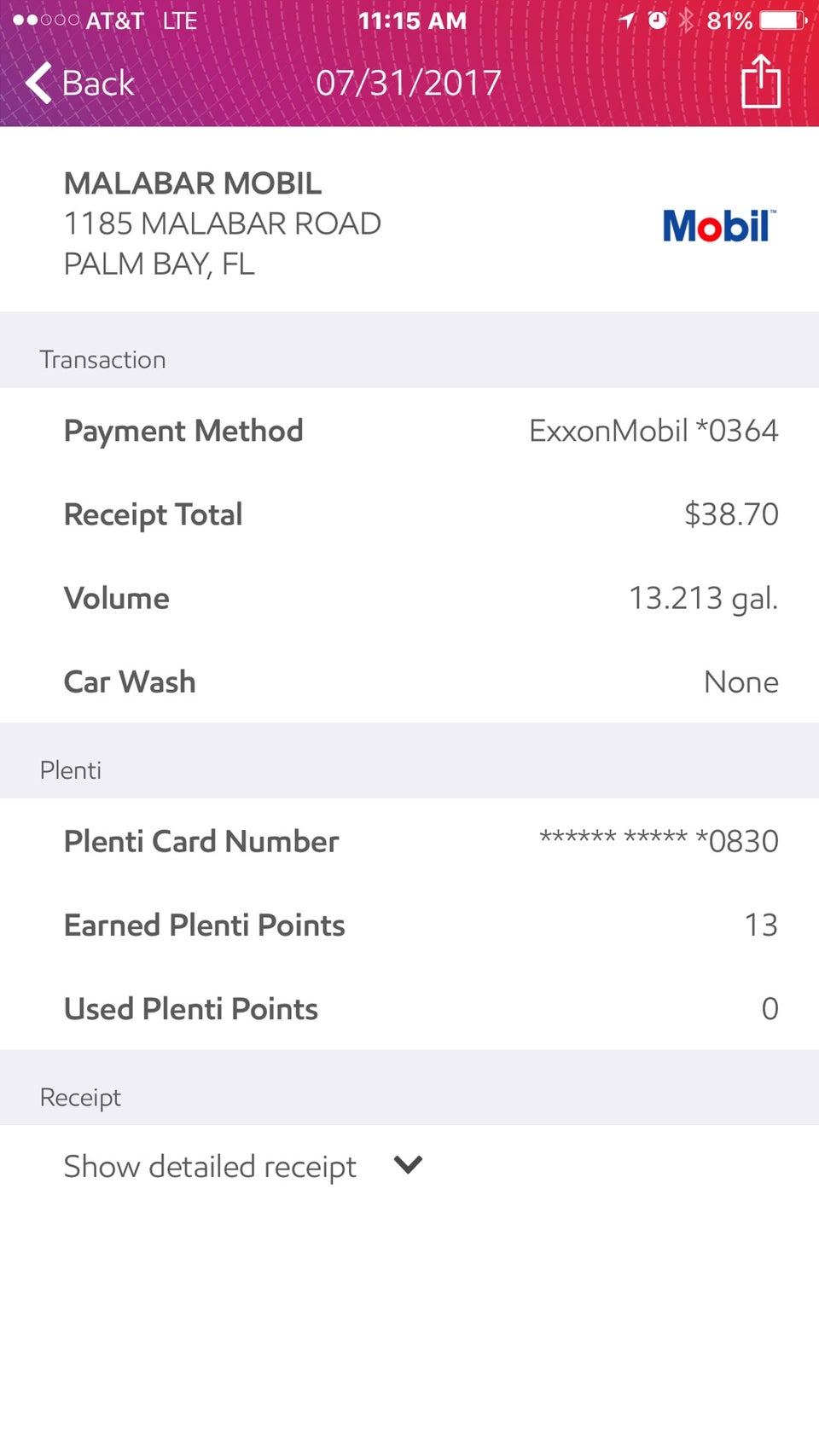The height and width of the screenshot is (1456, 819).
Task: Select the Payment Method row
Action: [409, 431]
